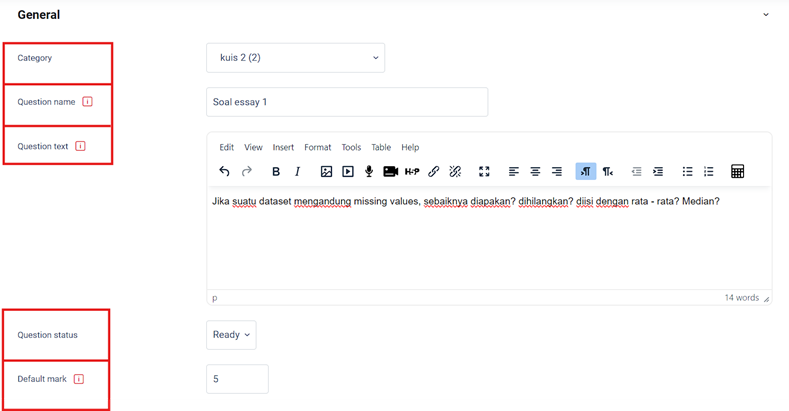Viewport: 789px width, 411px height.
Task: Record video with the camera icon
Action: click(x=390, y=172)
